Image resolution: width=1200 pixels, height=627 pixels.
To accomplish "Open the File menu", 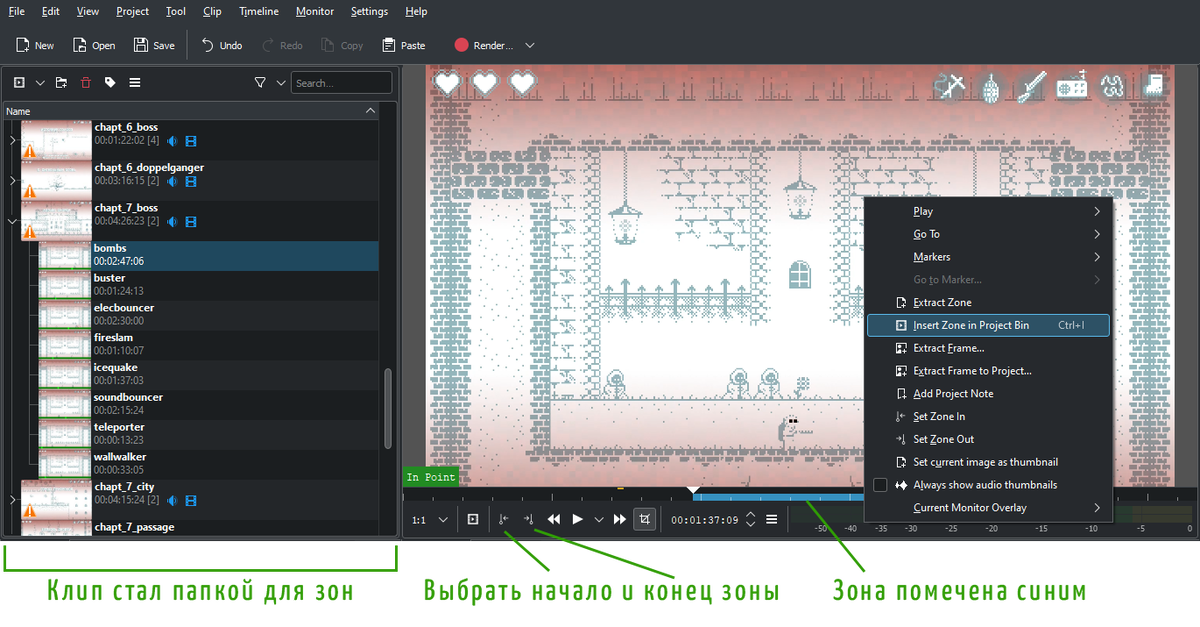I will click(16, 12).
